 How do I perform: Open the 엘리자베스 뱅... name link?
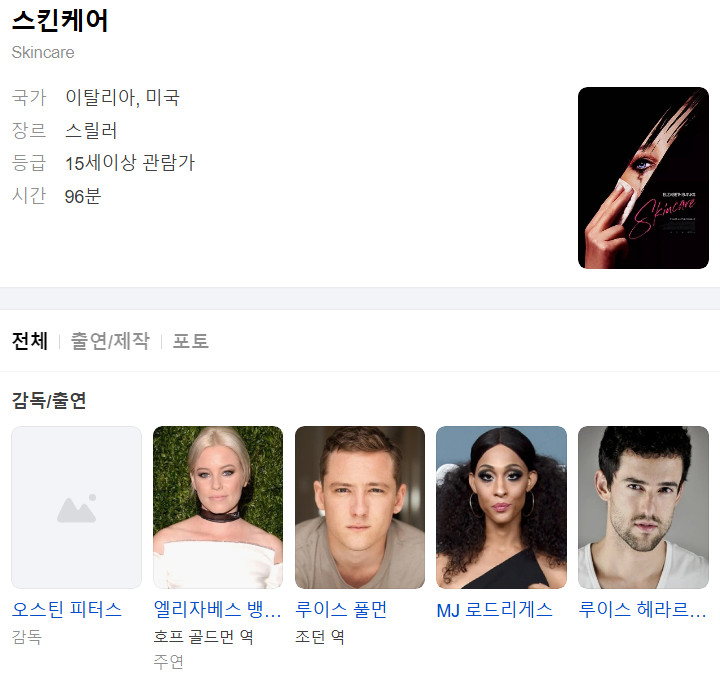[217, 610]
